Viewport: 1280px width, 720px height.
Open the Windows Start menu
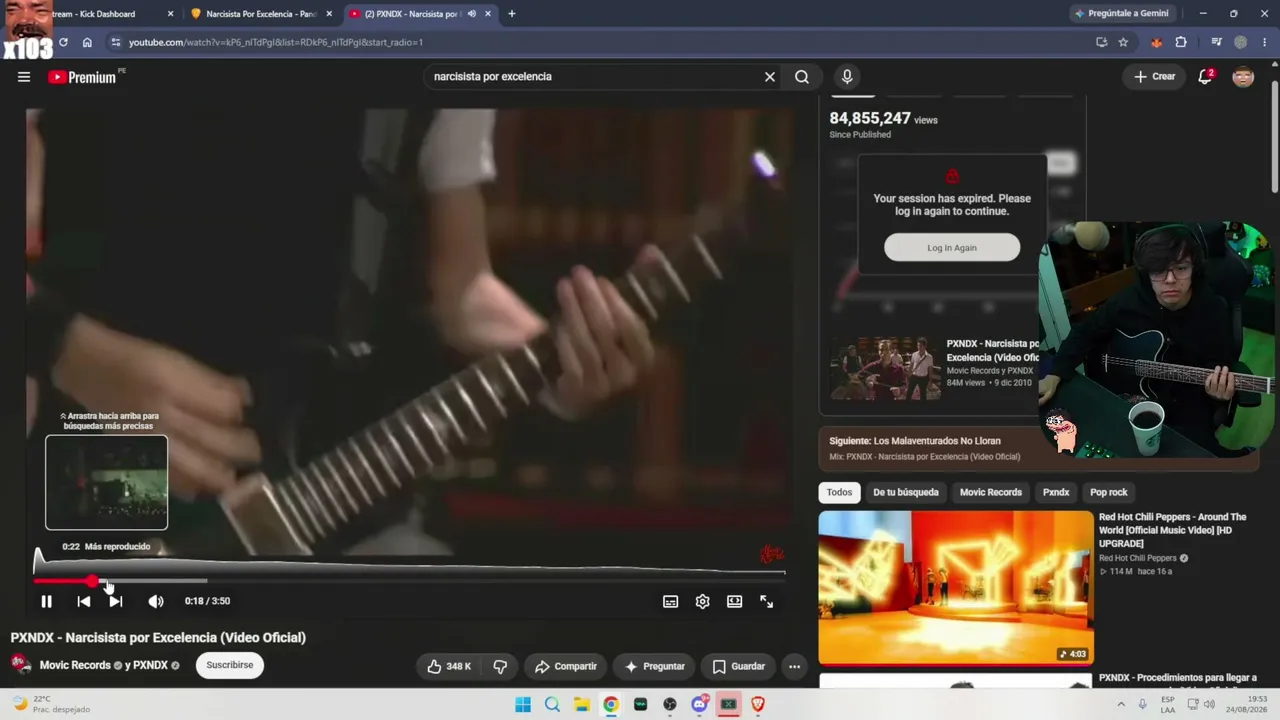point(523,704)
